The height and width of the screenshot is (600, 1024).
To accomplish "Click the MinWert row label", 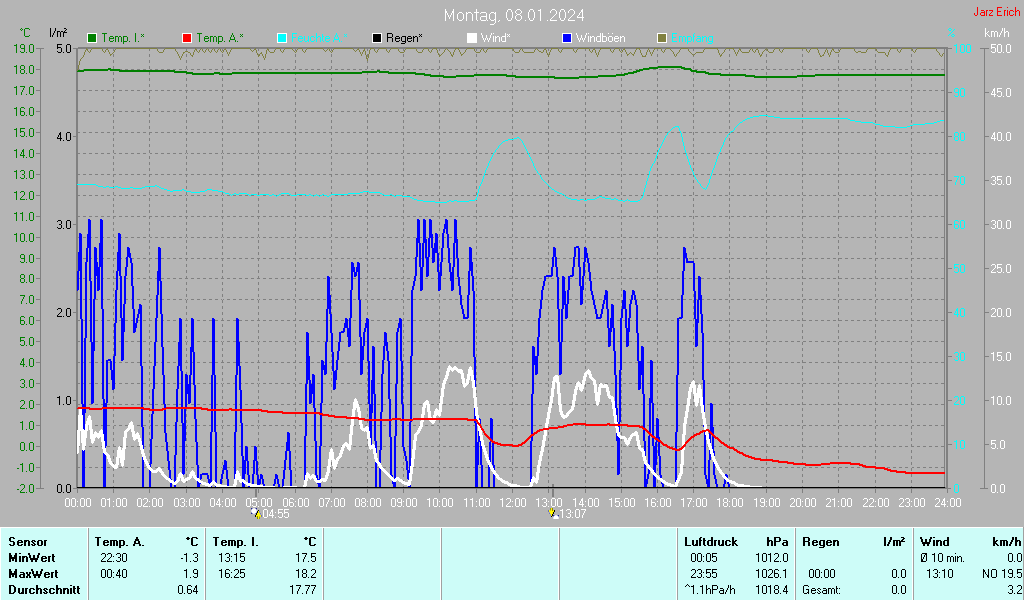I will click(x=30, y=557).
